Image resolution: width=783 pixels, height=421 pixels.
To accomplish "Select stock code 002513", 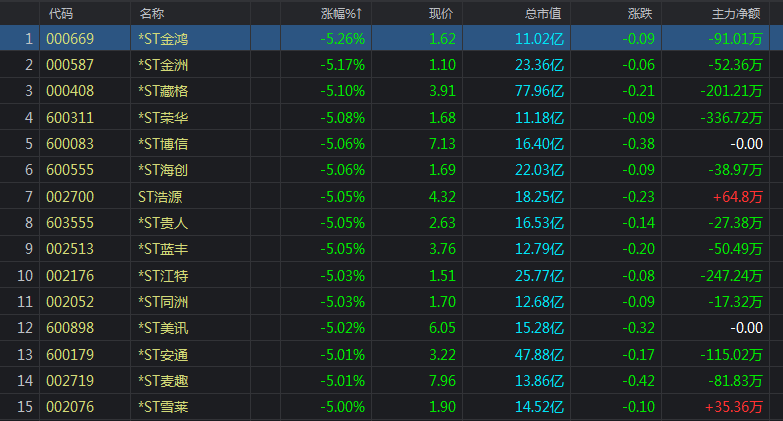I will pos(70,249).
